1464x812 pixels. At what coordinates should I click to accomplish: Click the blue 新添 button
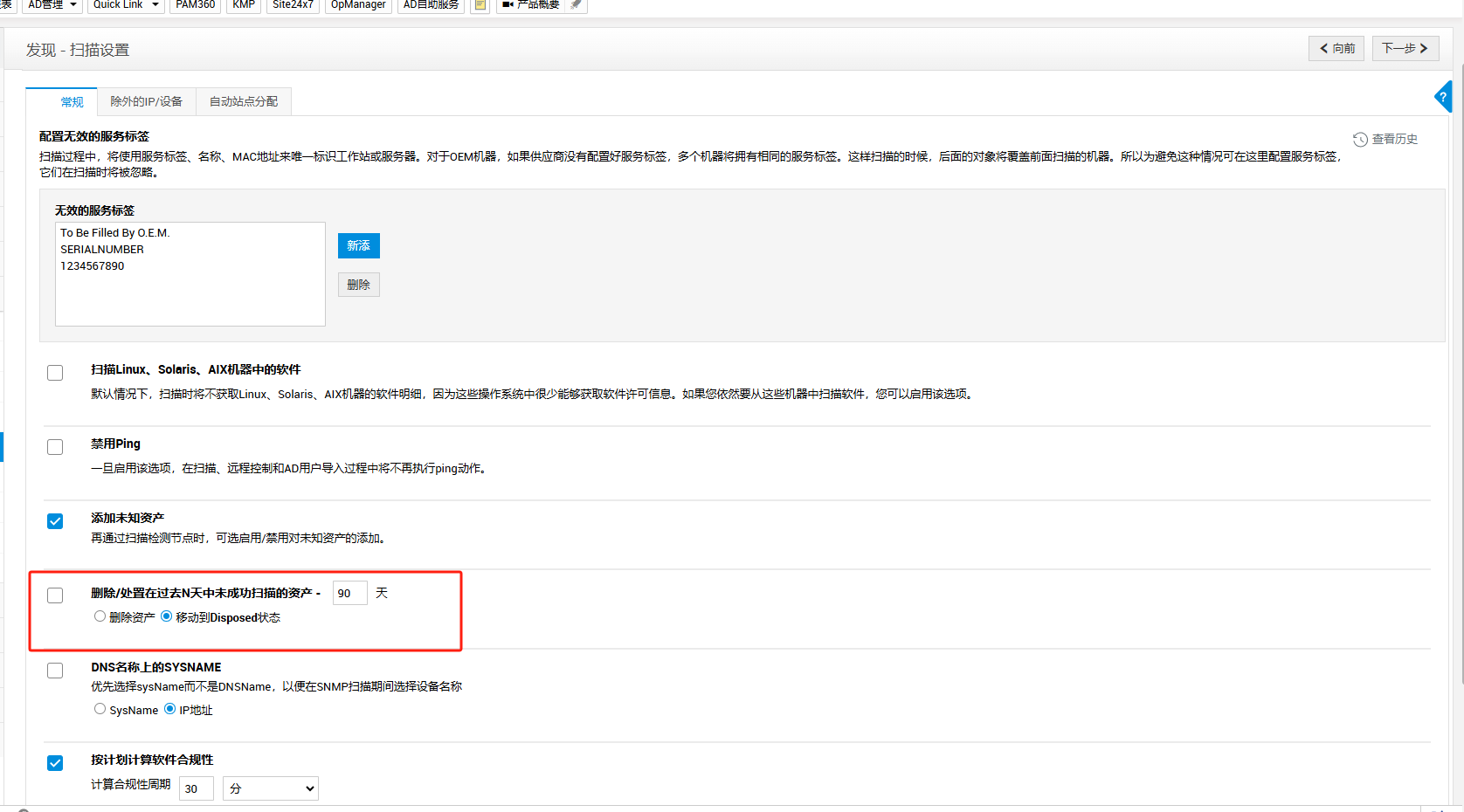358,246
